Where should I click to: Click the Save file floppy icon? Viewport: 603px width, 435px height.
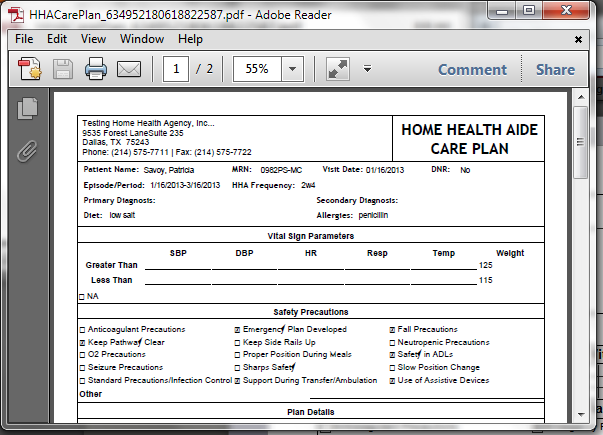[x=62, y=69]
